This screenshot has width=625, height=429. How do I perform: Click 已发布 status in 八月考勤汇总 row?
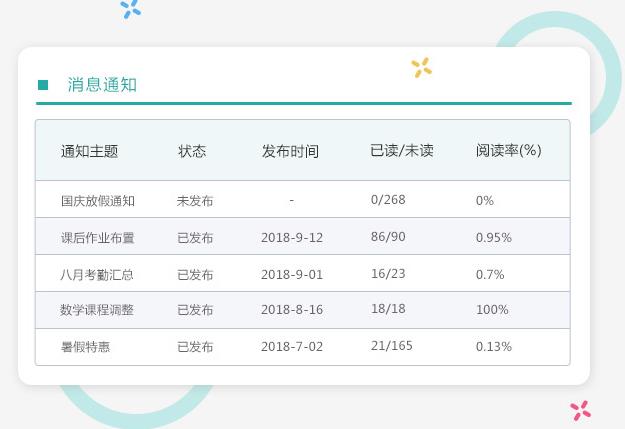tap(195, 275)
